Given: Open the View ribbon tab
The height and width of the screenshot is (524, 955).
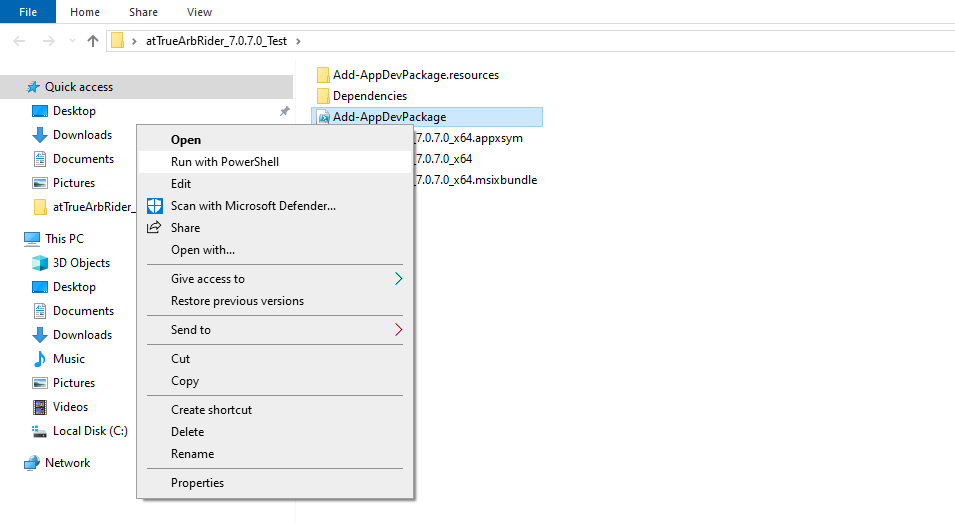Looking at the screenshot, I should (x=199, y=12).
